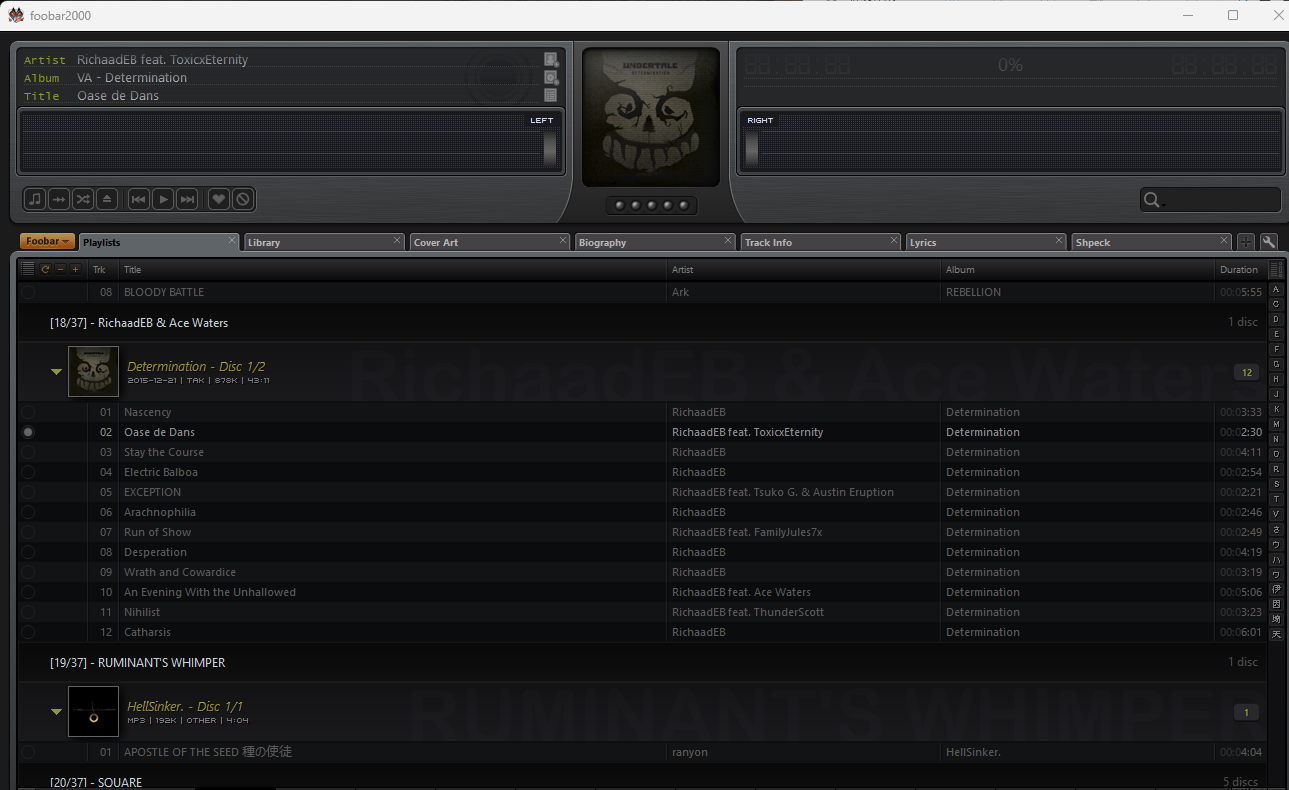Close the Lyrics tab
Screen dimensions: 1289x790
click(1059, 240)
